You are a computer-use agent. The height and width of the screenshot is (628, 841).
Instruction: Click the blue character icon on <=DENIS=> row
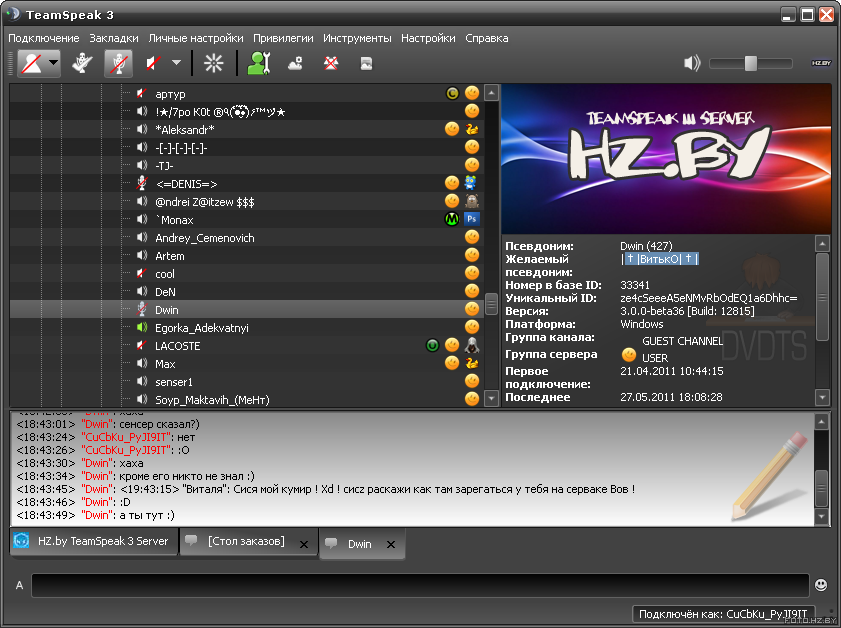[x=471, y=183]
